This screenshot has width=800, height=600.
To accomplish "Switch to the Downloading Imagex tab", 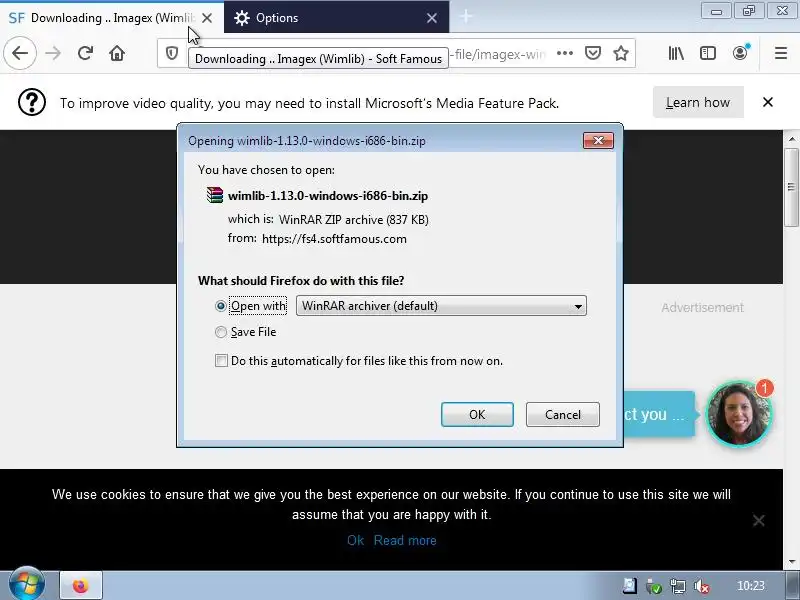I will (x=111, y=18).
